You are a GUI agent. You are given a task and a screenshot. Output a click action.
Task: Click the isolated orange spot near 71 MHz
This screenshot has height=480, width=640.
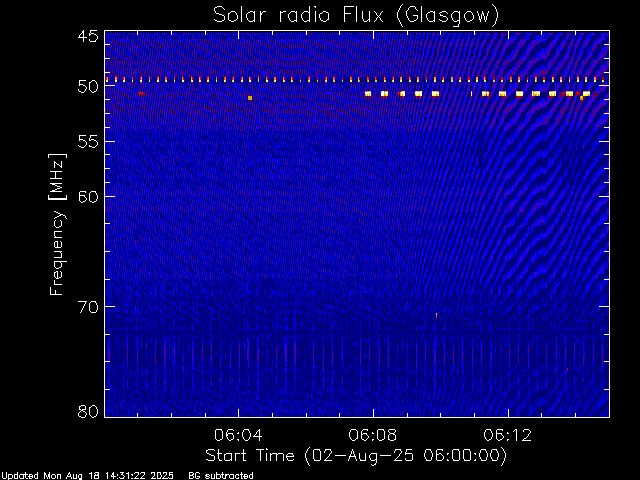pos(436,316)
